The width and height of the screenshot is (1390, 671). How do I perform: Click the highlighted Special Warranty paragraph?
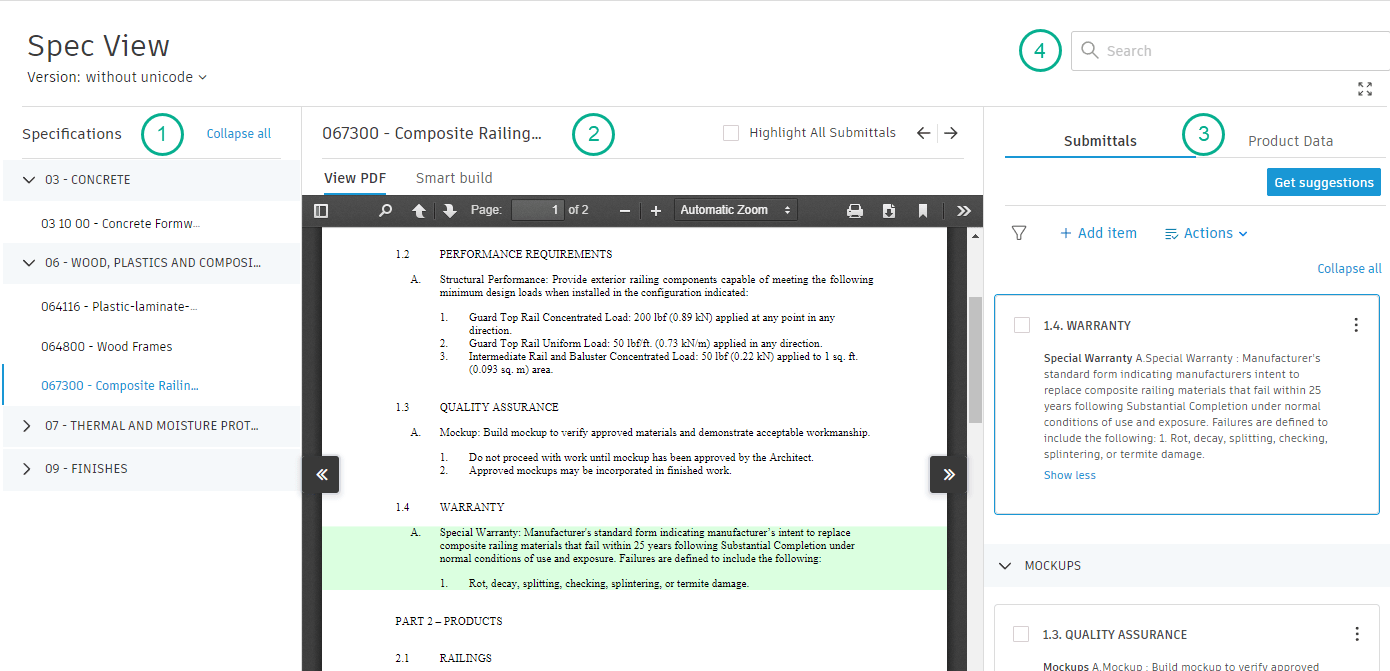click(x=634, y=558)
